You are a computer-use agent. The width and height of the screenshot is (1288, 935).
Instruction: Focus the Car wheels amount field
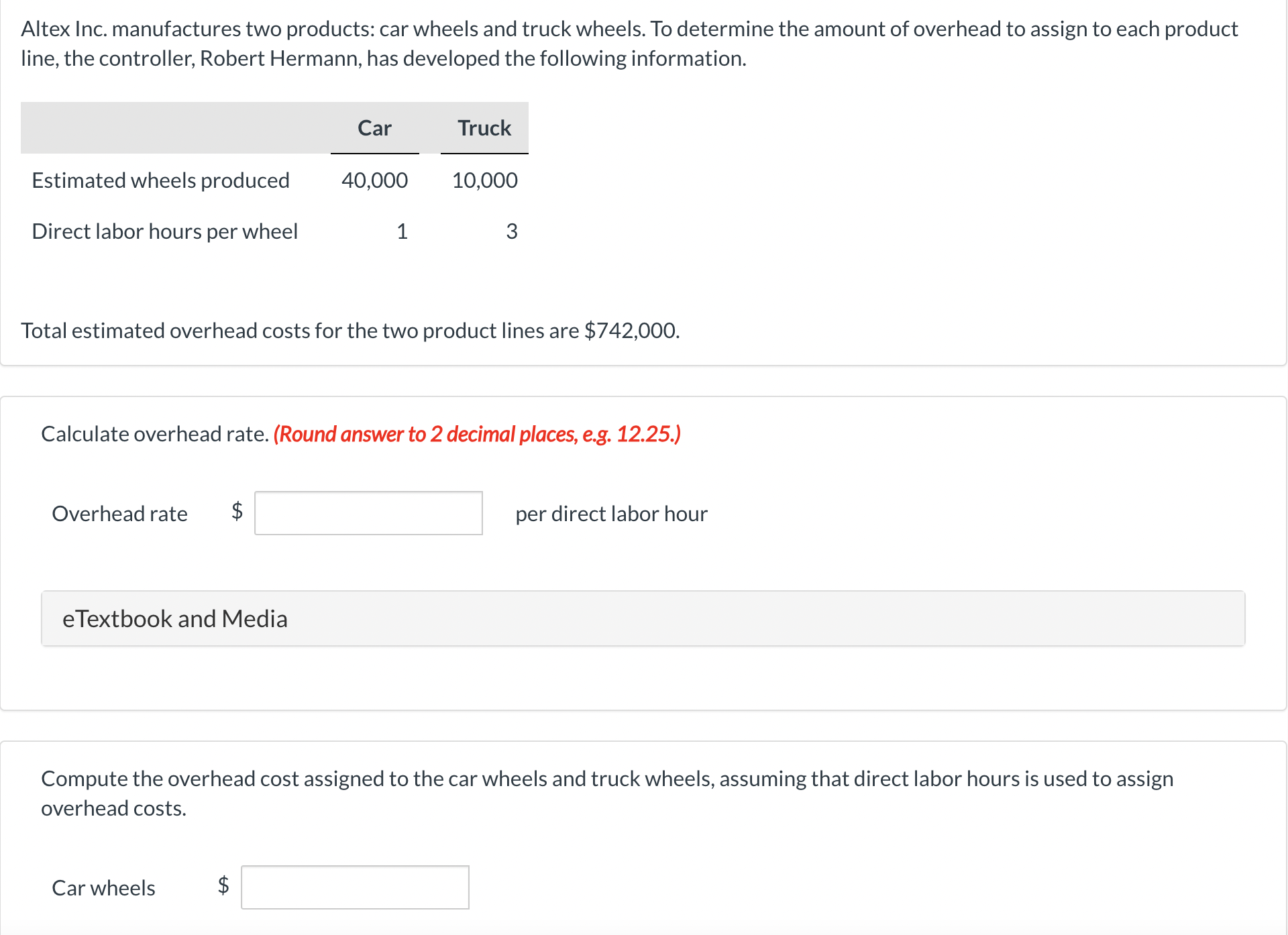pos(355,887)
